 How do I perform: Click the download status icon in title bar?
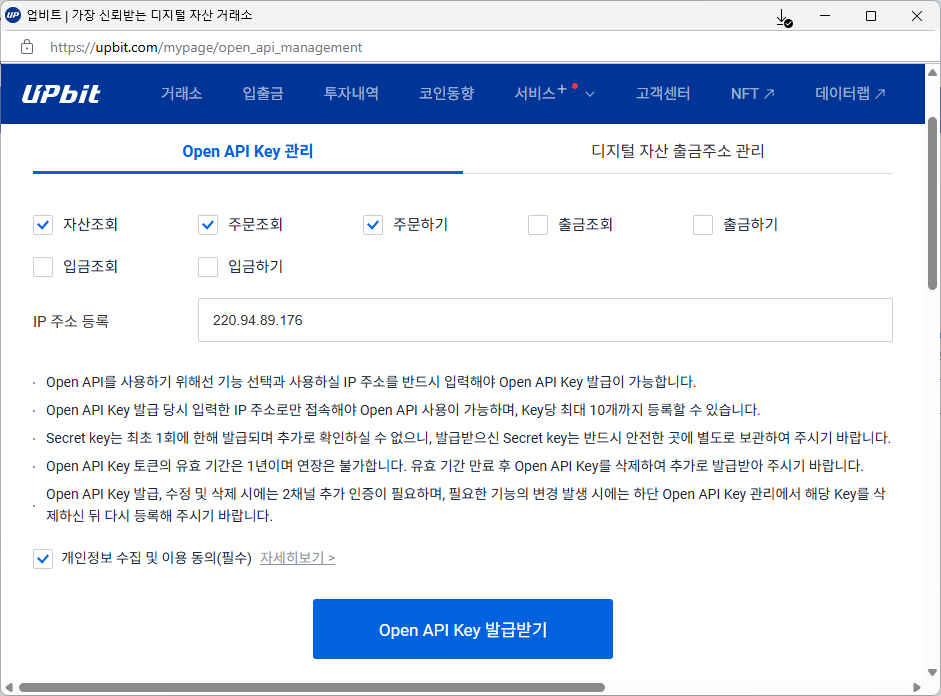tap(784, 17)
